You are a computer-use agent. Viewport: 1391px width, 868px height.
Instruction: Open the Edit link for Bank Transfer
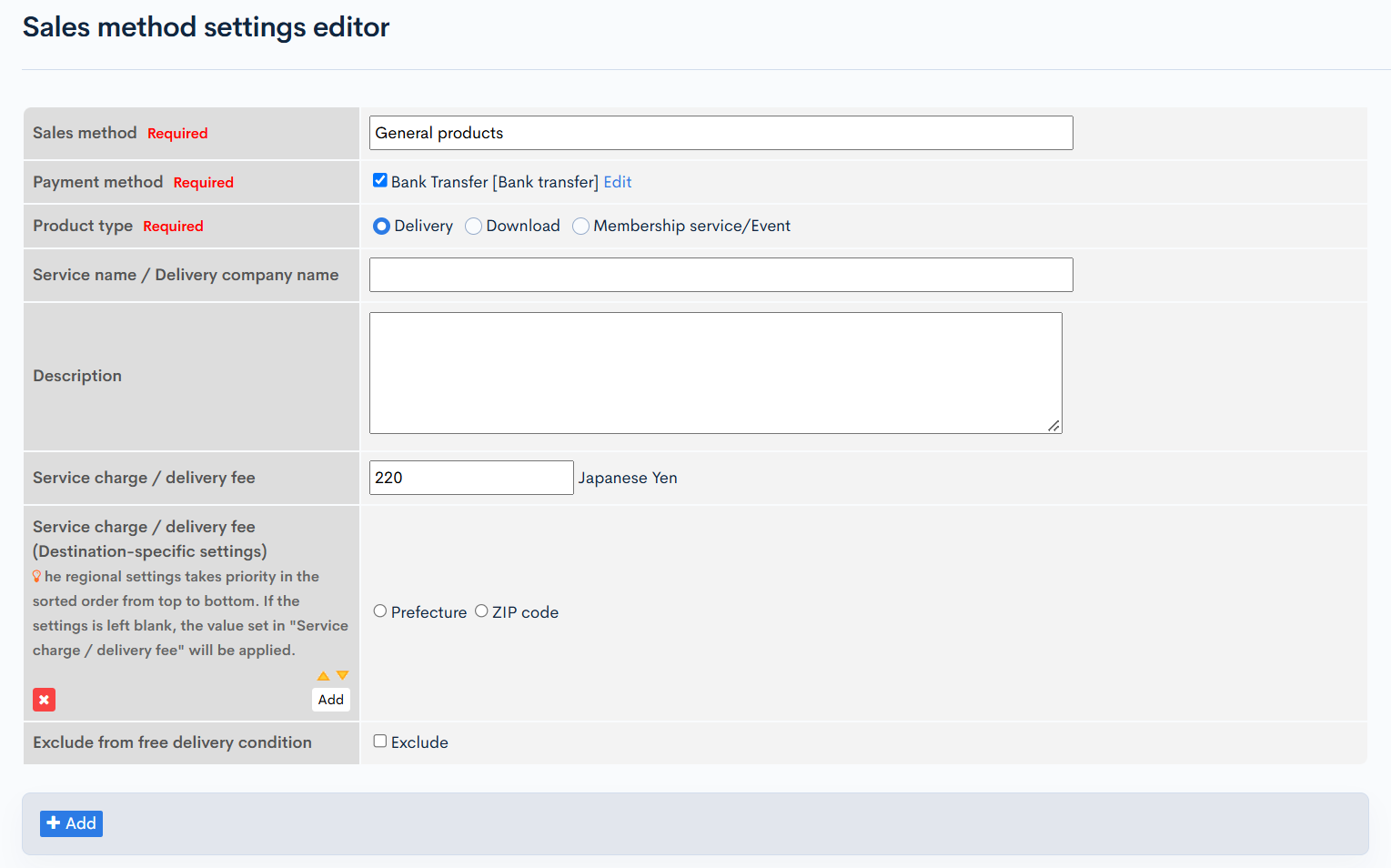[x=618, y=182]
